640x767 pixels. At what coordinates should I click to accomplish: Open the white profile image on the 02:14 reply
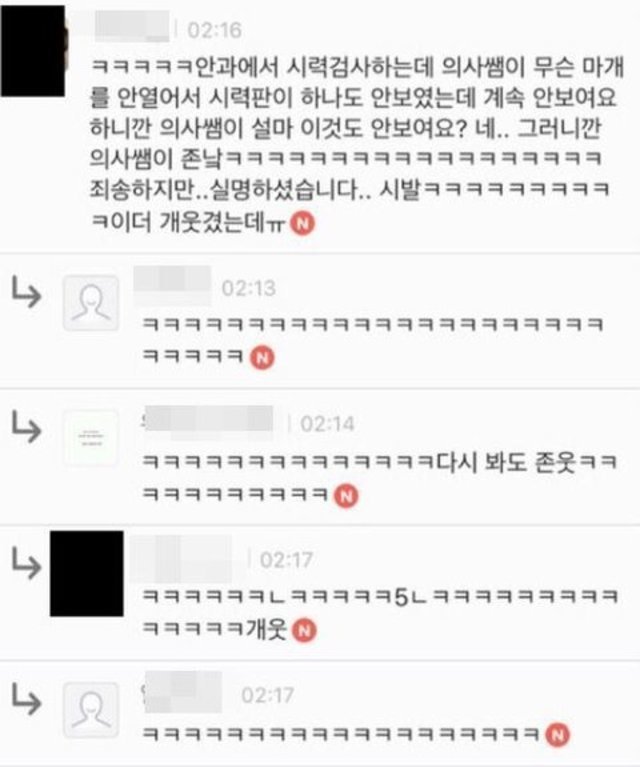pyautogui.click(x=91, y=438)
